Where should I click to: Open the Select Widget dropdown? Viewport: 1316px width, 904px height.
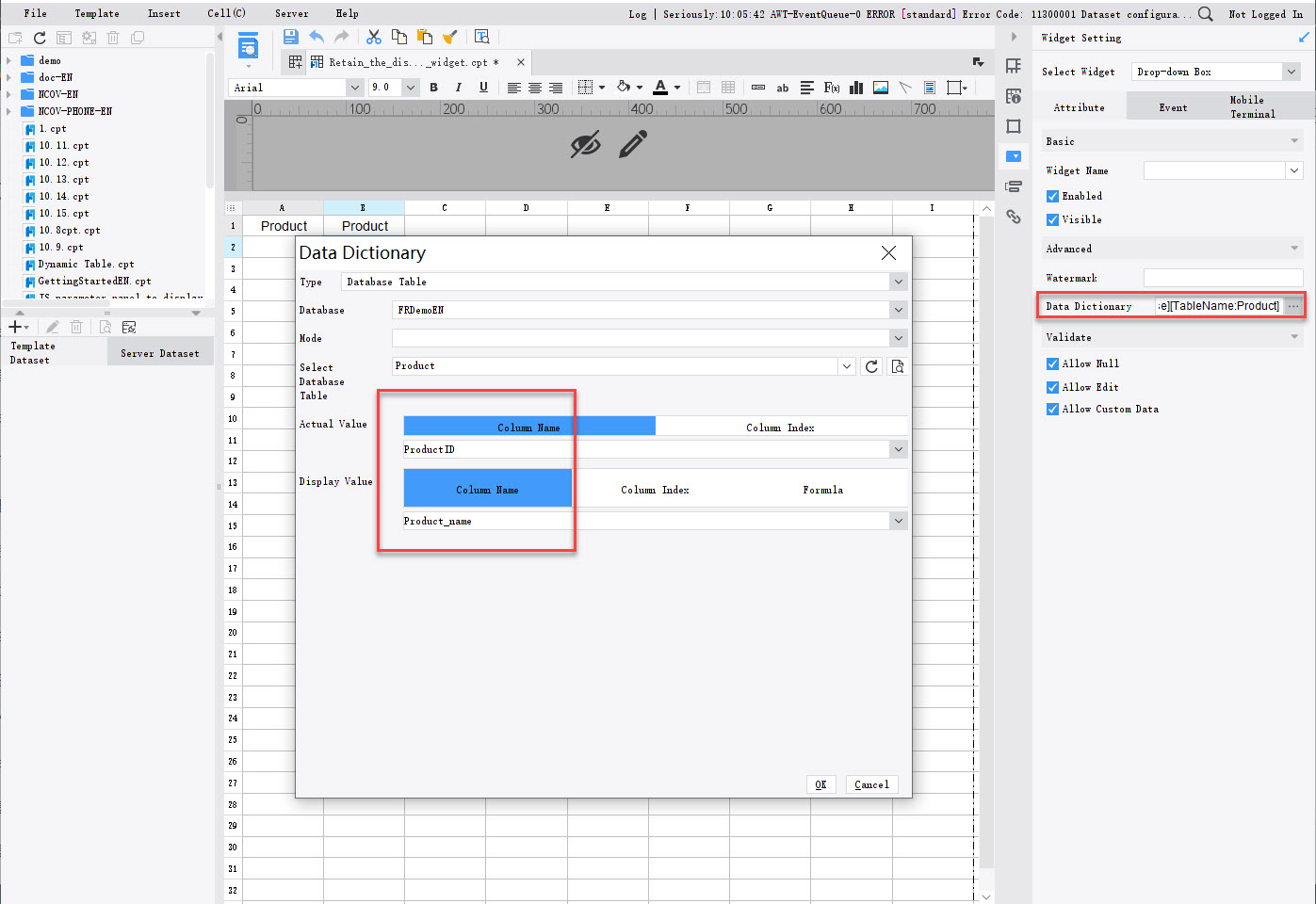pos(1292,71)
